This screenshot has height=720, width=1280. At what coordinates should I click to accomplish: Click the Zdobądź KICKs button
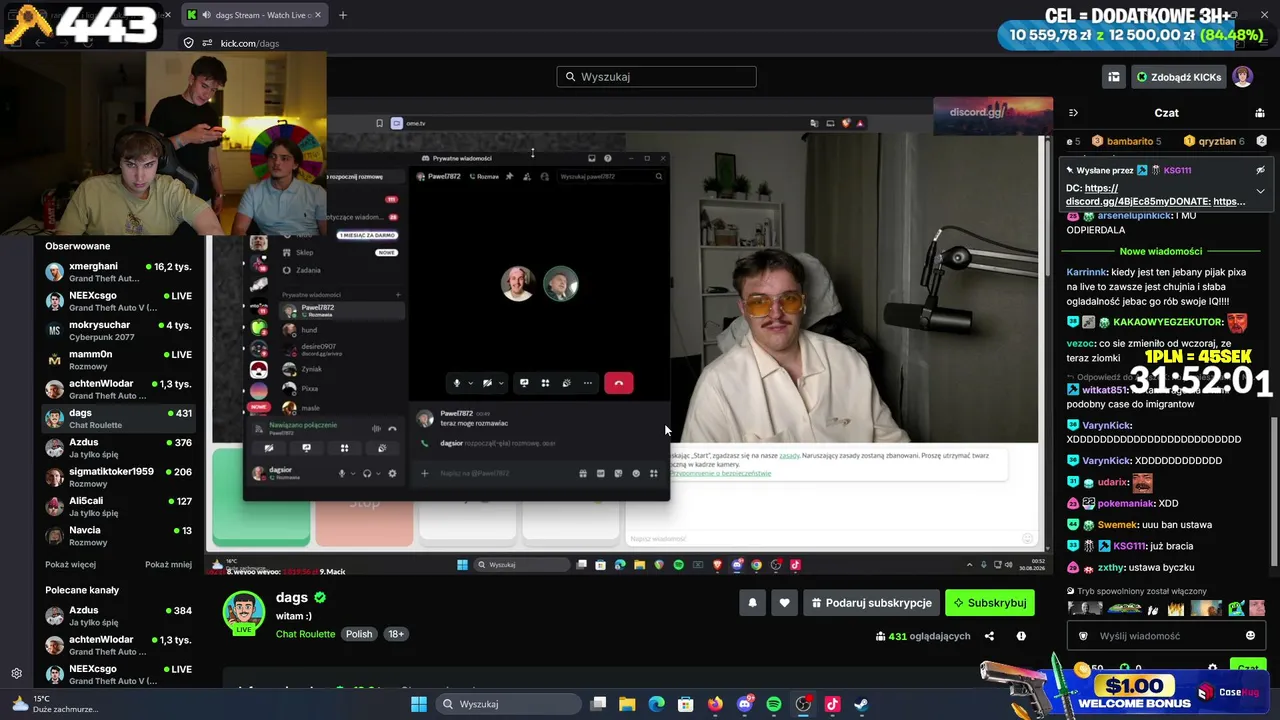tap(1178, 77)
